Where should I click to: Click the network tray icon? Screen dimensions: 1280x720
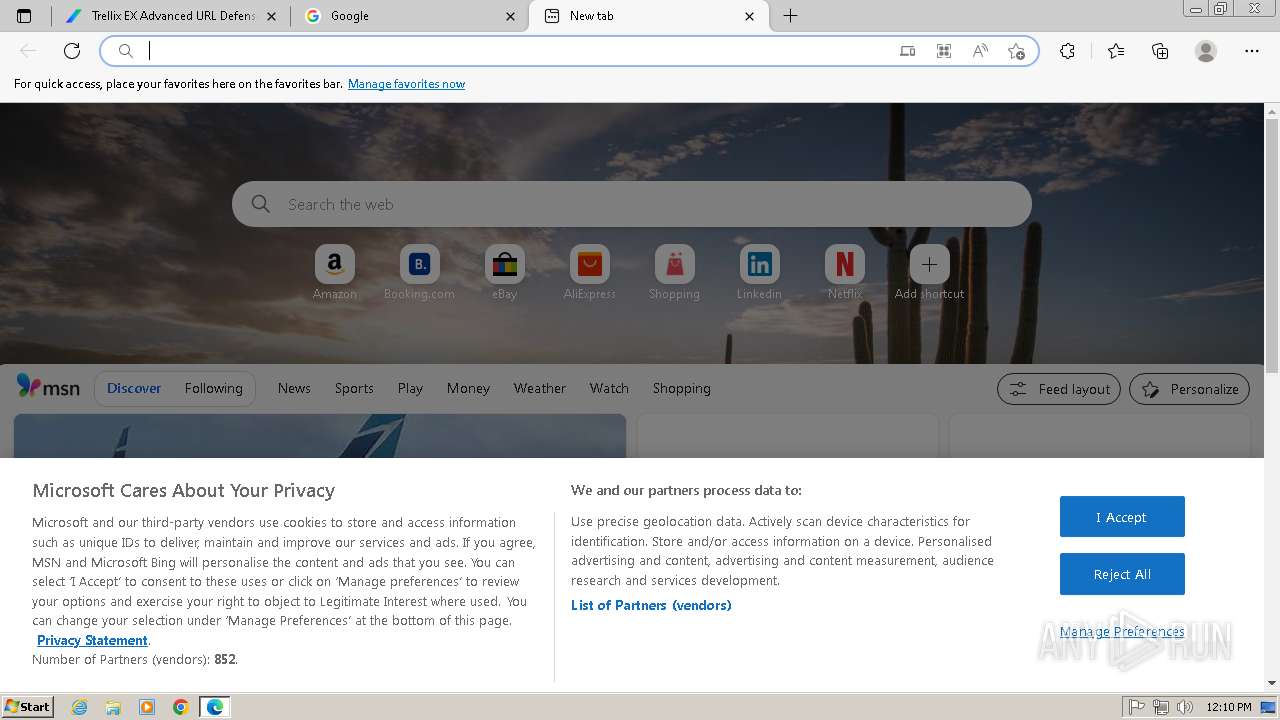[x=1161, y=707]
